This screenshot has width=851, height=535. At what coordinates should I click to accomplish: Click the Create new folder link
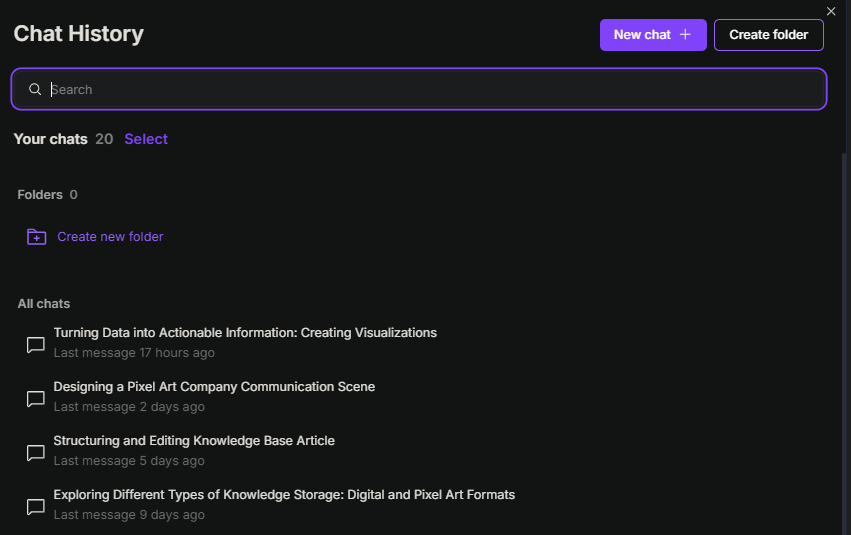(110, 237)
